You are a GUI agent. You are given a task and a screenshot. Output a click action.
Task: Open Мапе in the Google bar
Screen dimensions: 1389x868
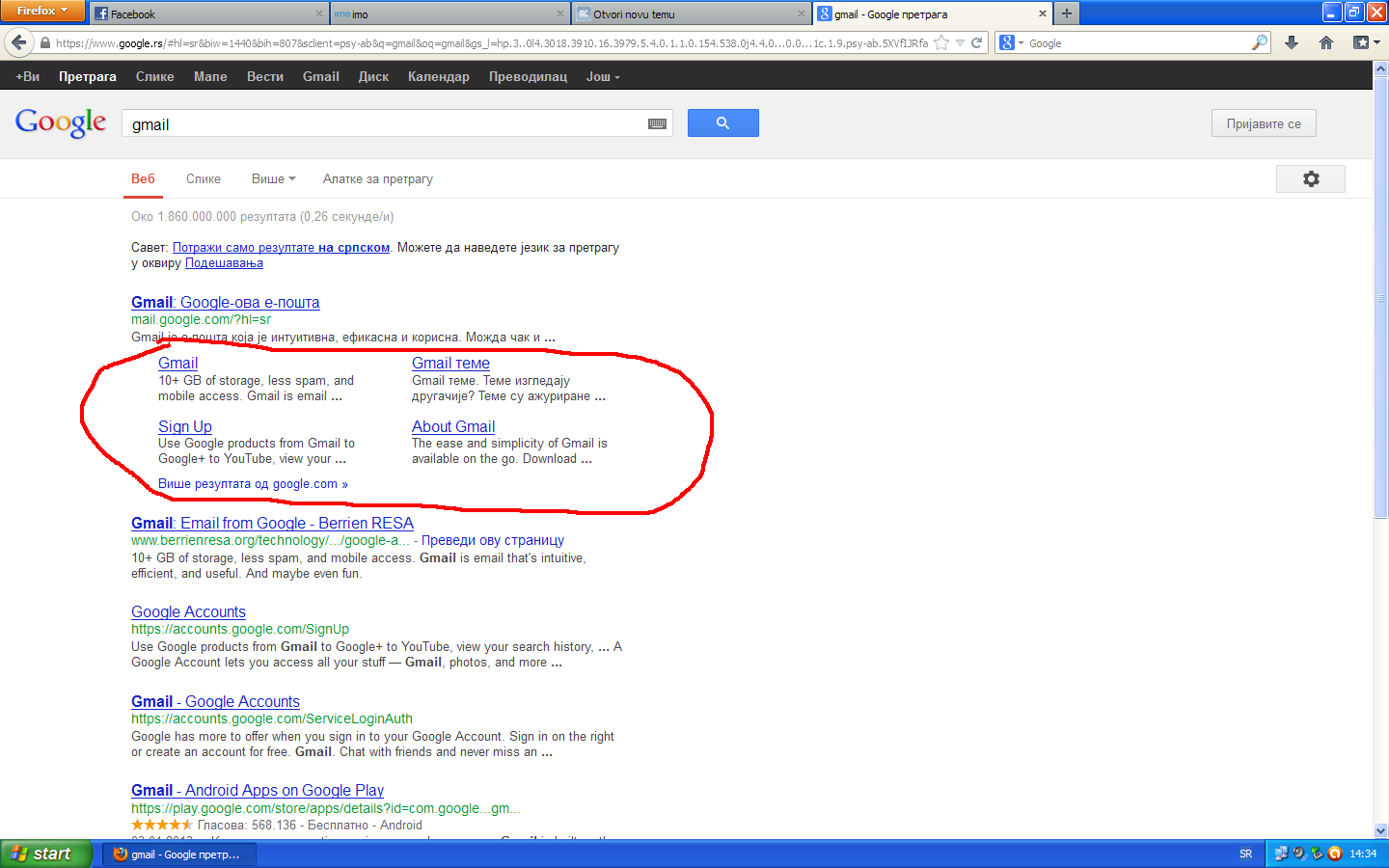point(210,76)
